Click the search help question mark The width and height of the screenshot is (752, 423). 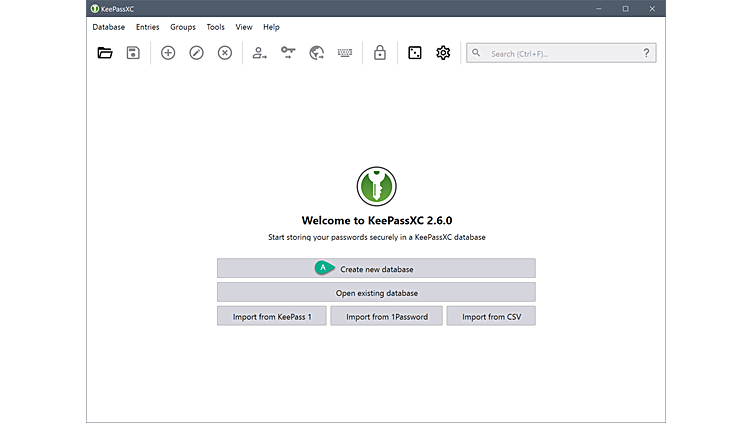646,53
